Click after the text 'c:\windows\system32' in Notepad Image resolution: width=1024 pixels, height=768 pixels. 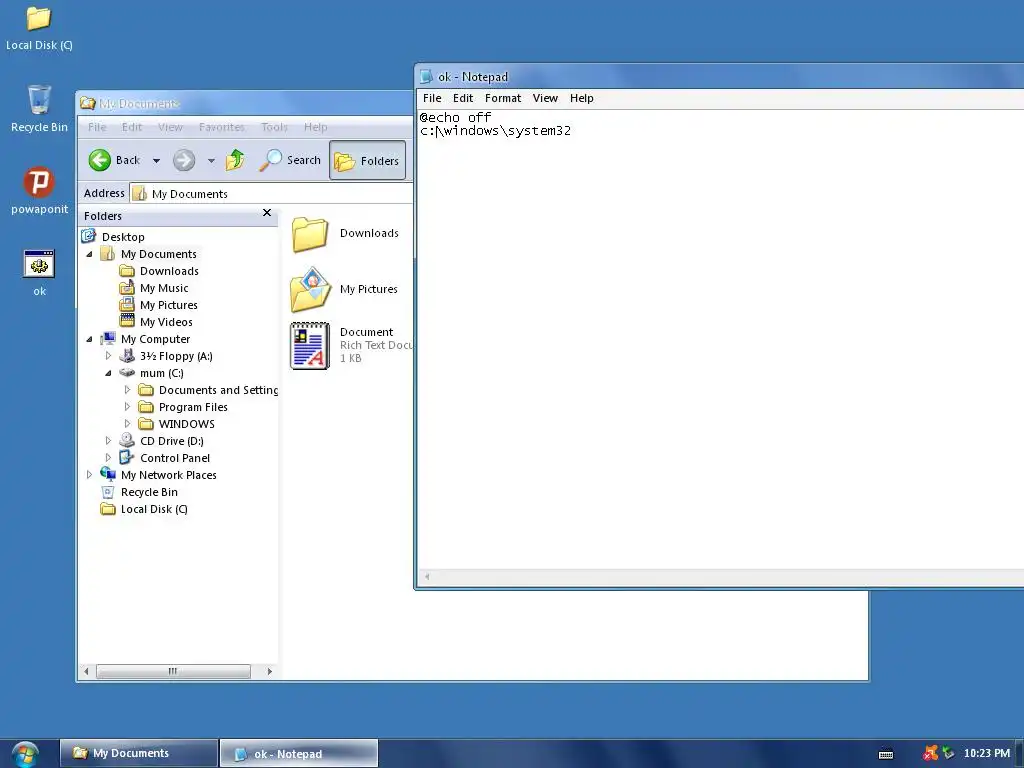[573, 131]
